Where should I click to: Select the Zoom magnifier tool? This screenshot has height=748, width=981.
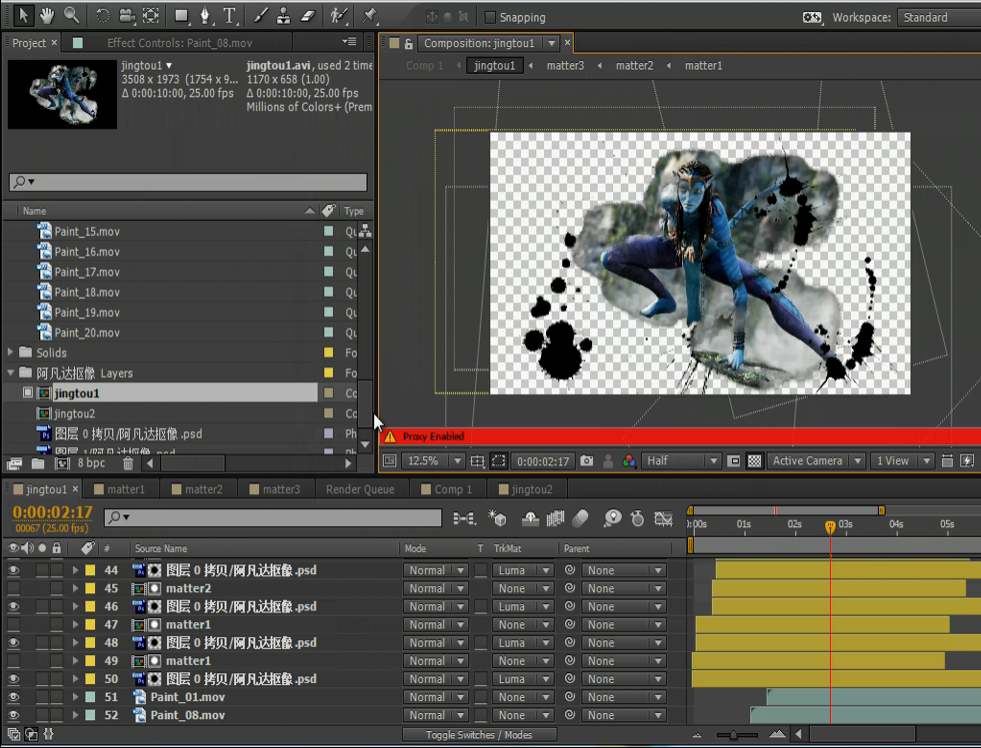(71, 16)
